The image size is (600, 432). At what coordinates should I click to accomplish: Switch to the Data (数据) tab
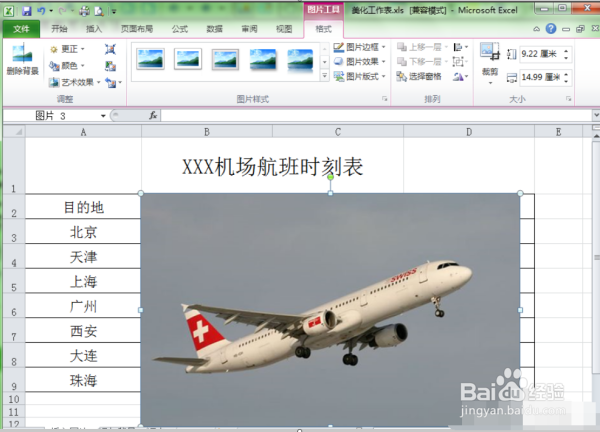pos(214,29)
